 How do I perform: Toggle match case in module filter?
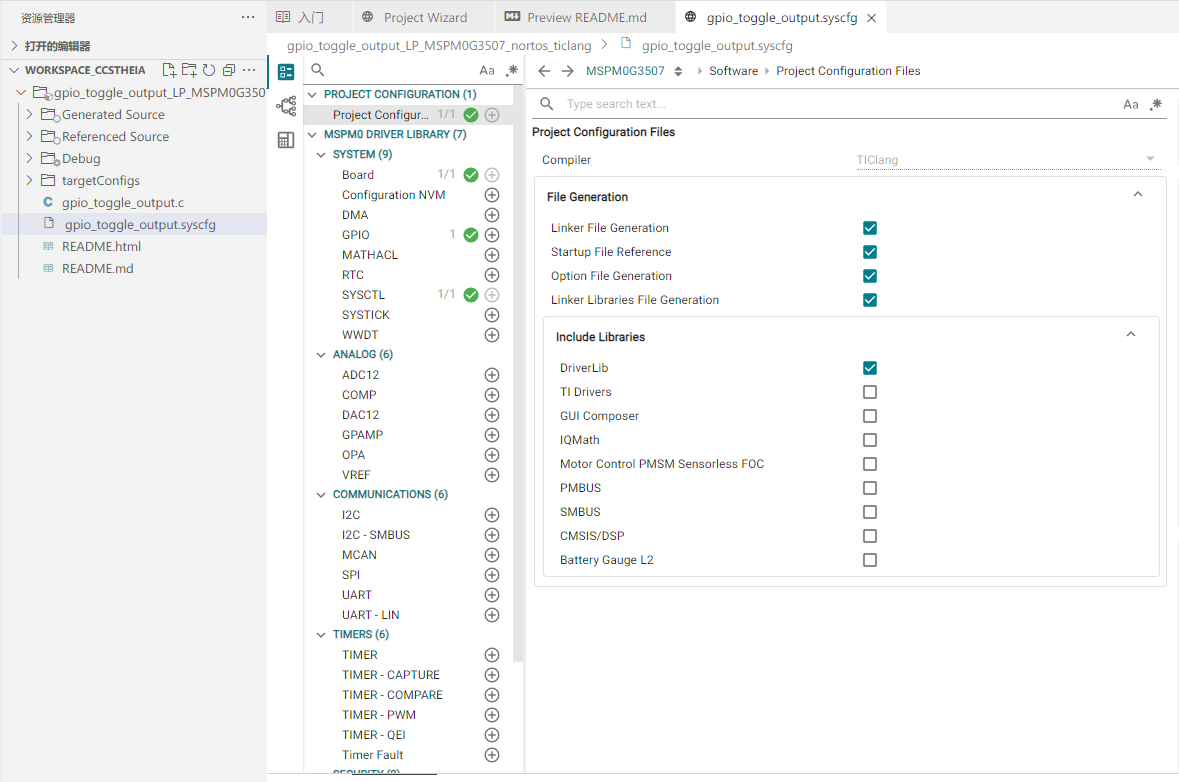[x=486, y=70]
